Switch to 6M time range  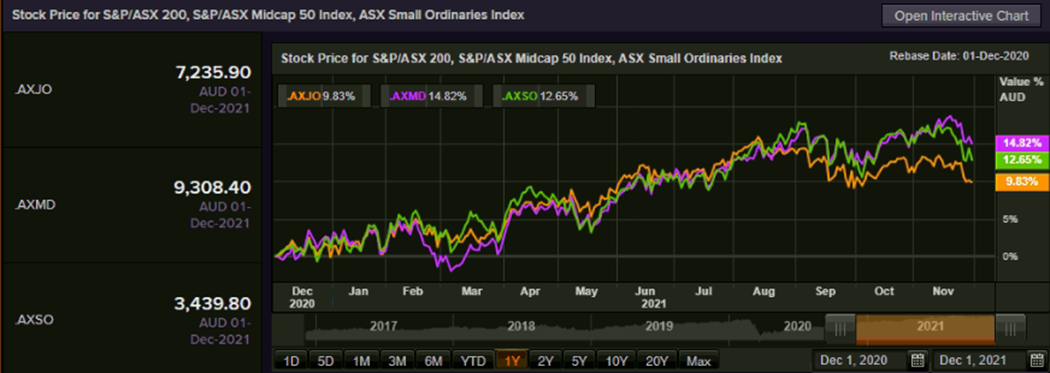pyautogui.click(x=433, y=361)
